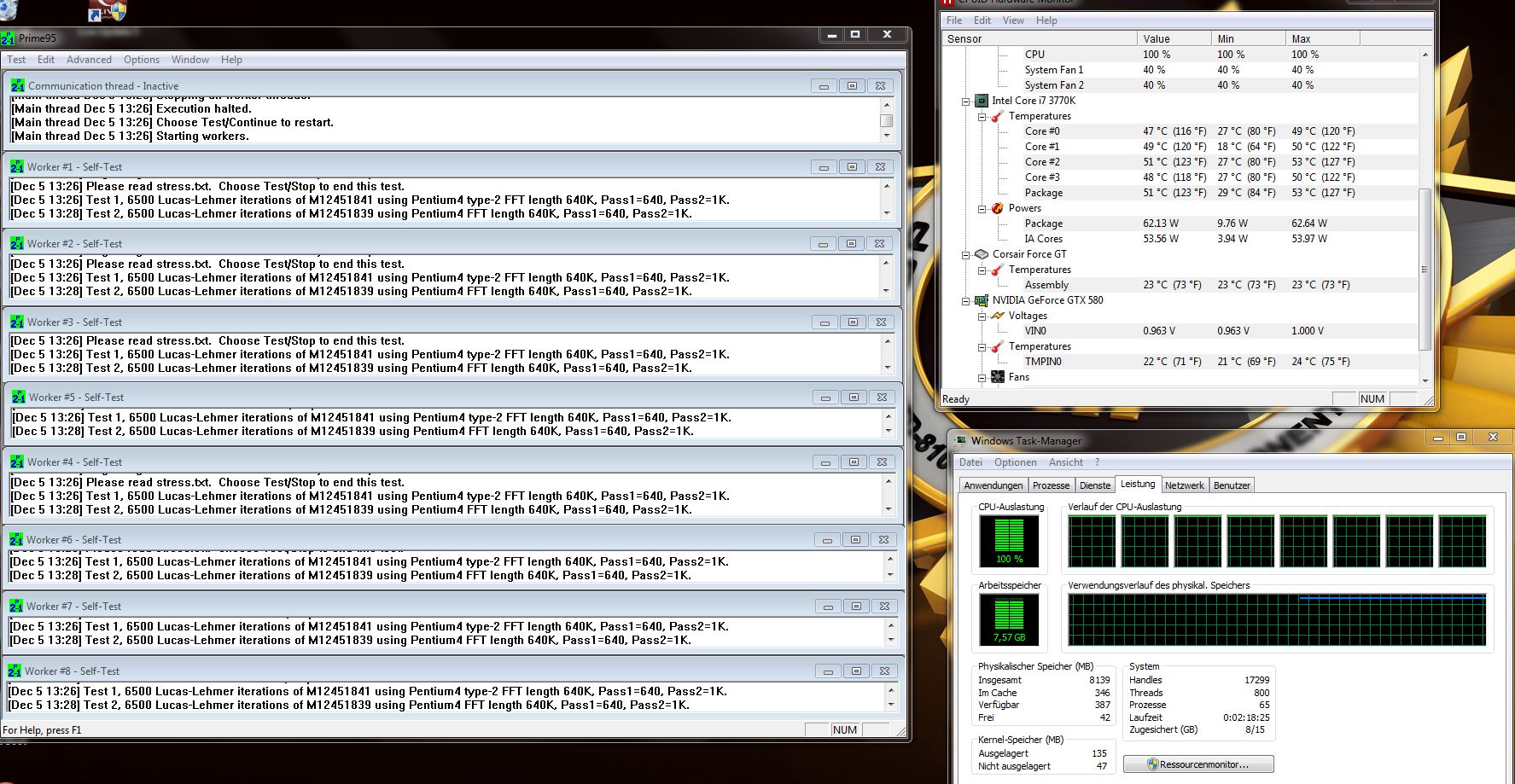Switch to the Prozesse tab
The width and height of the screenshot is (1515, 784).
(x=1051, y=485)
